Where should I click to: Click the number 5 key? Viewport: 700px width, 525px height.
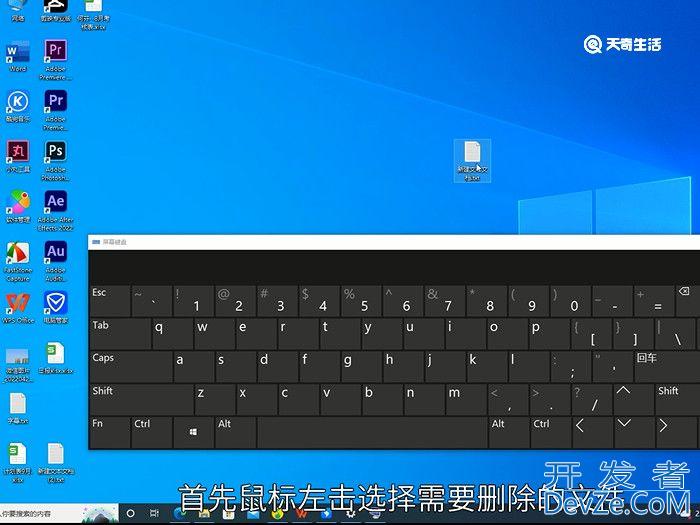point(361,300)
